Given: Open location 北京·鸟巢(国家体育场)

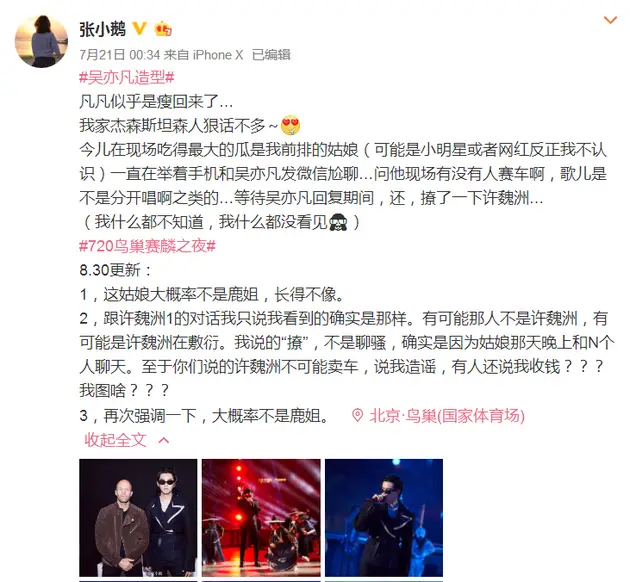Looking at the screenshot, I should 447,416.
